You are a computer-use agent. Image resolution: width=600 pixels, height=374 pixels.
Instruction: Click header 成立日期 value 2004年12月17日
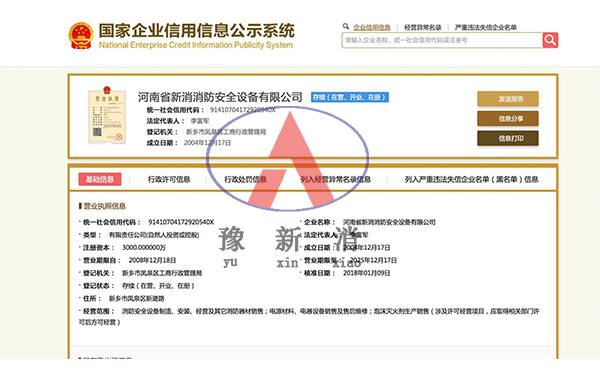coord(207,142)
